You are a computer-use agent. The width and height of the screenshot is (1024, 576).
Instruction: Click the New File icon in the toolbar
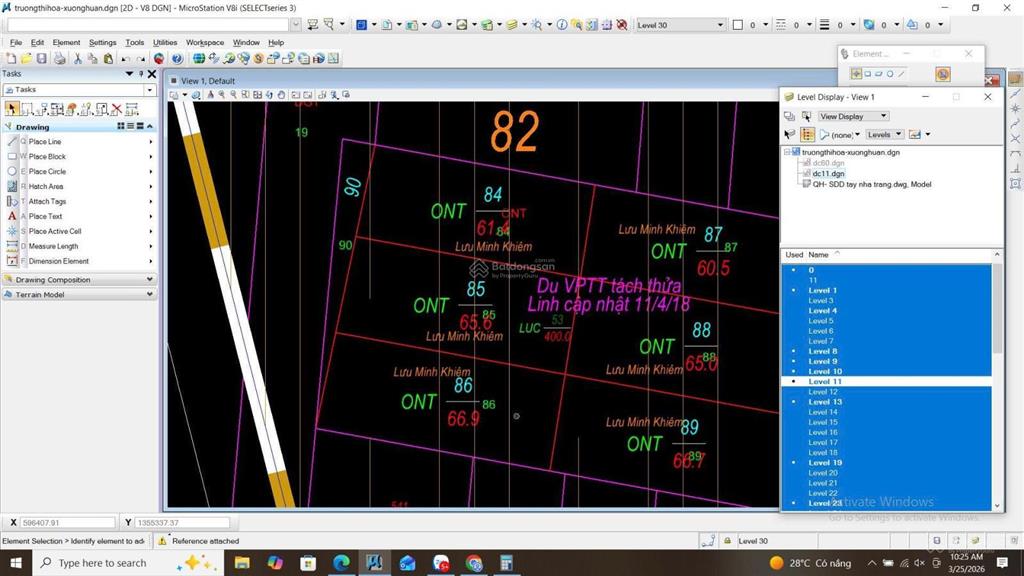(x=11, y=59)
